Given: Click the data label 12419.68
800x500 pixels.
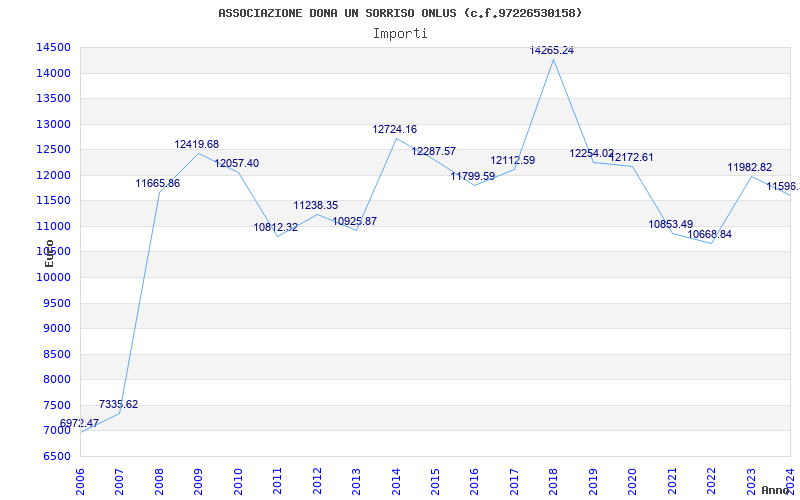Looking at the screenshot, I should 196,145.
